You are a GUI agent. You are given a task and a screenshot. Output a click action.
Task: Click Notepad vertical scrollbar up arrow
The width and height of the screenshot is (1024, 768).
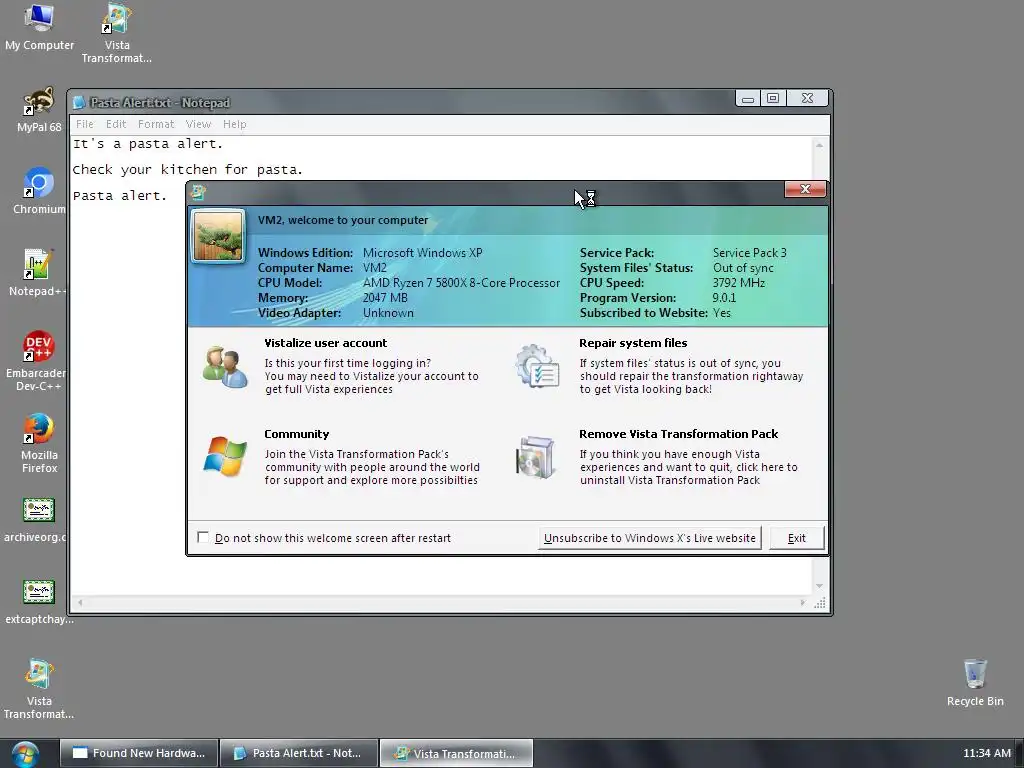click(x=819, y=145)
